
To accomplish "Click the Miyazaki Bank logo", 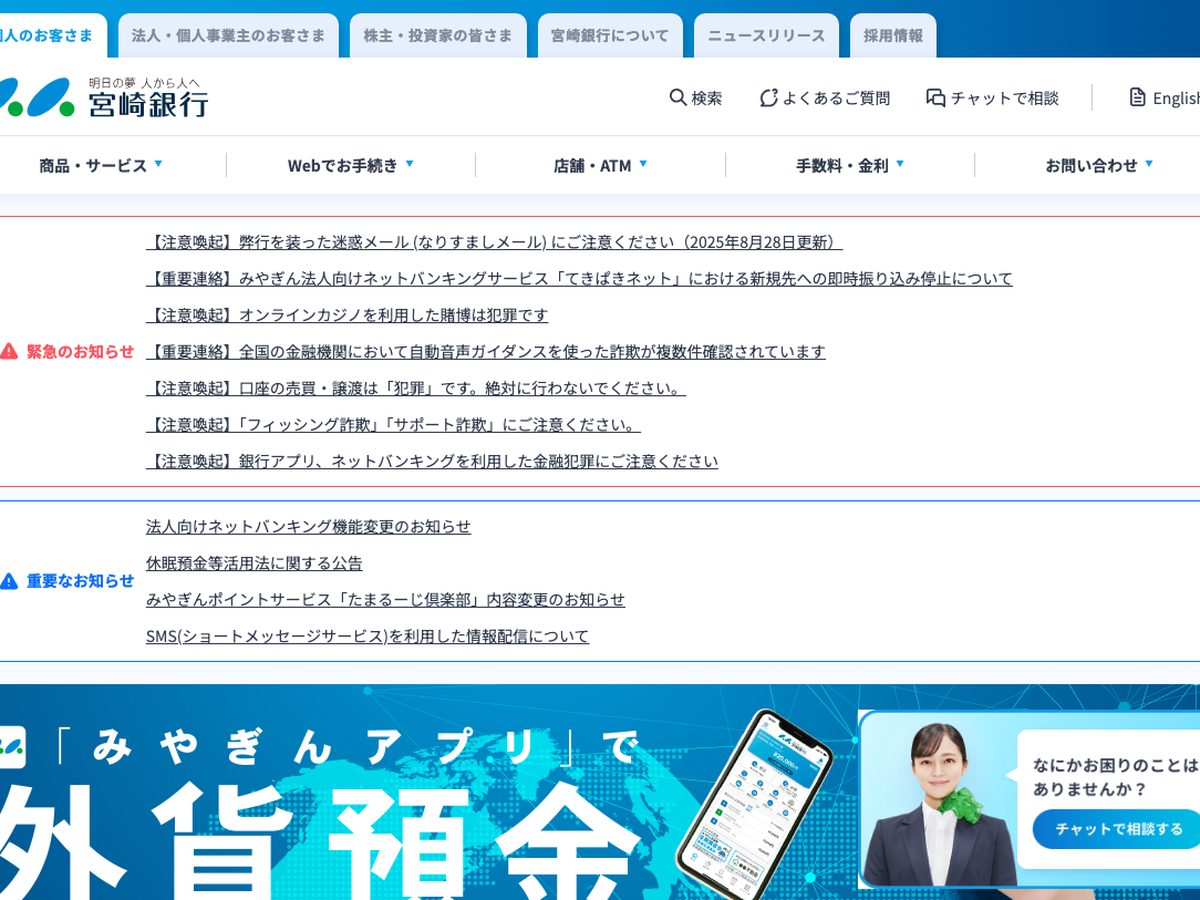I will click(x=105, y=98).
